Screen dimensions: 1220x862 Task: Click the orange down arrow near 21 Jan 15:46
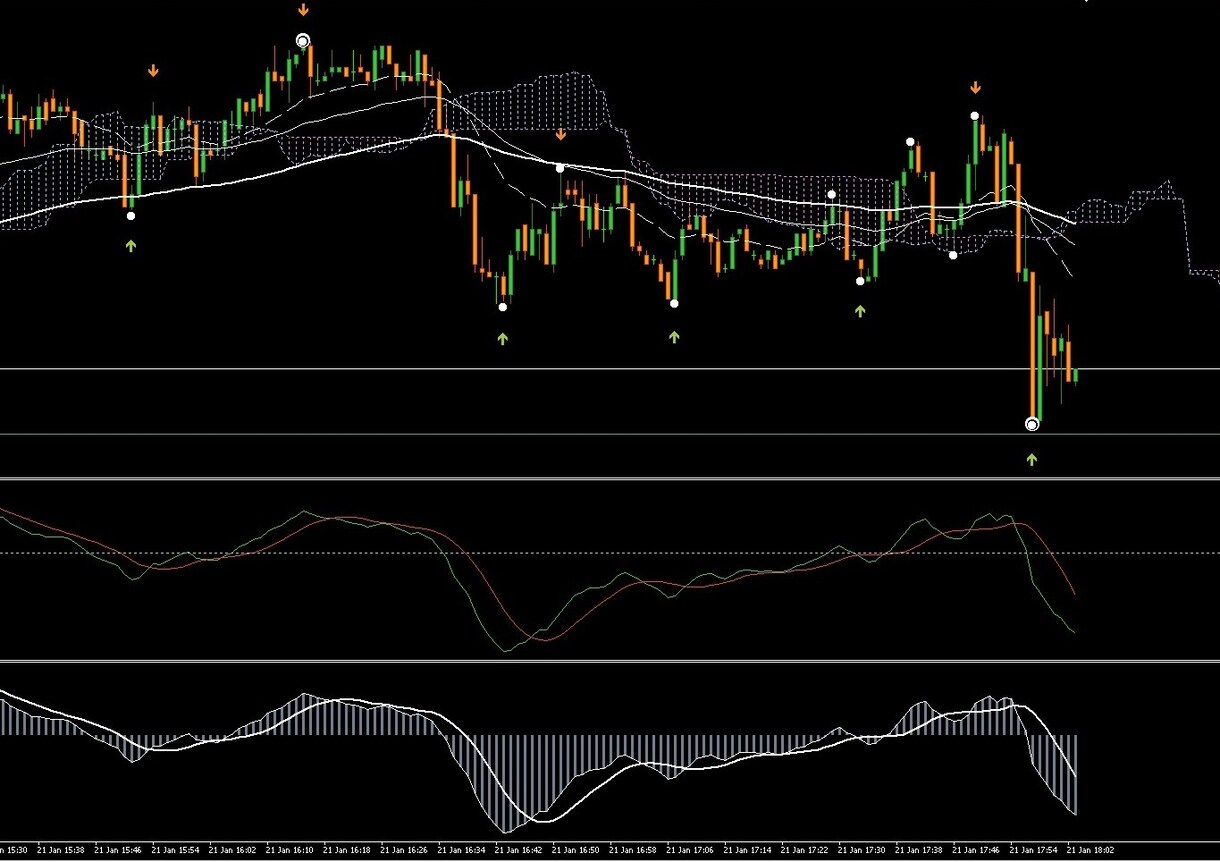coord(153,71)
